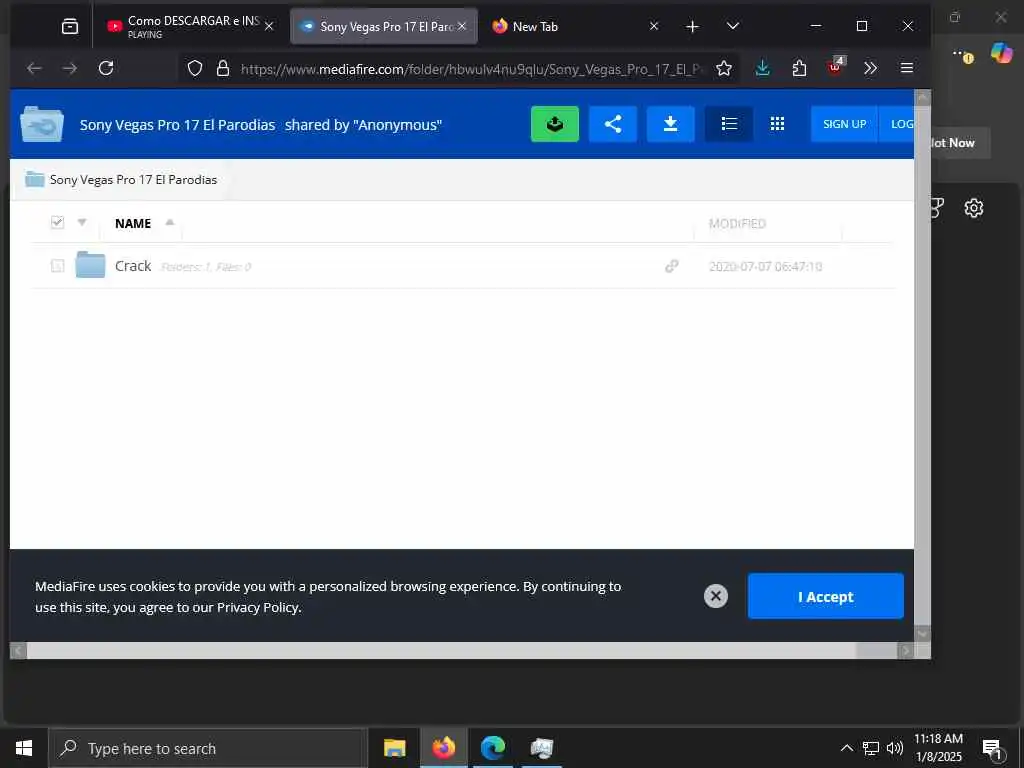Open Microsoft Edge from the taskbar
The image size is (1024, 768).
(492, 748)
